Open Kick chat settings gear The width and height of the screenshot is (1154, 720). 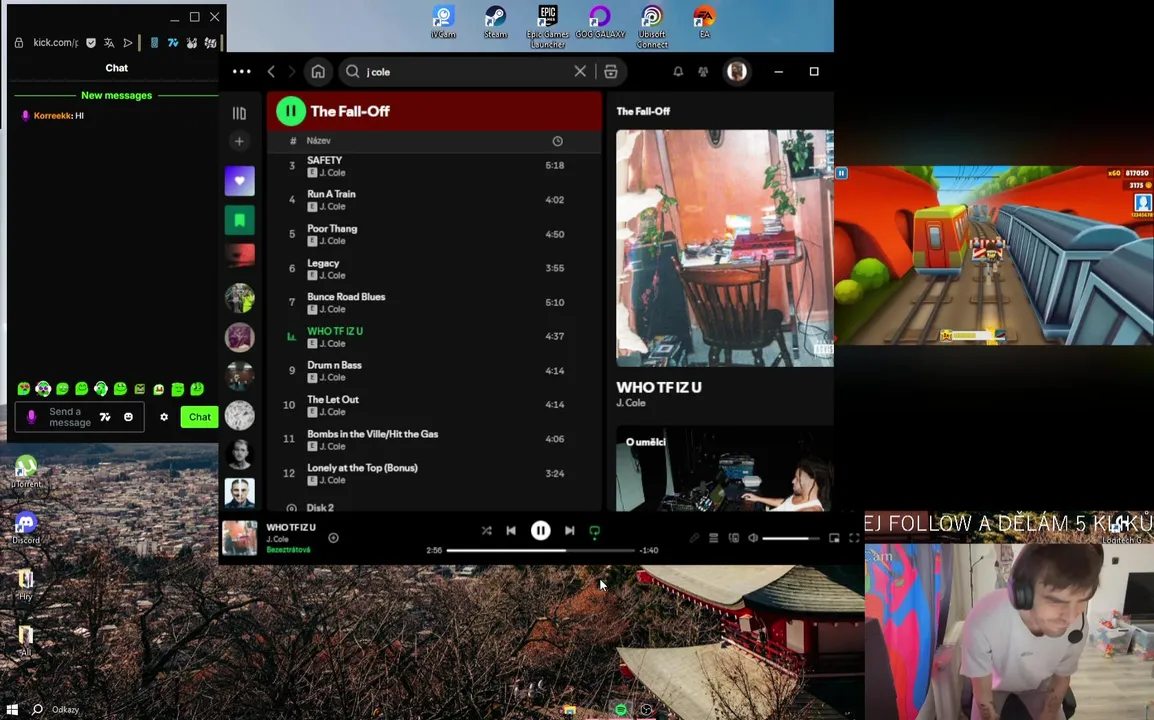click(x=164, y=417)
